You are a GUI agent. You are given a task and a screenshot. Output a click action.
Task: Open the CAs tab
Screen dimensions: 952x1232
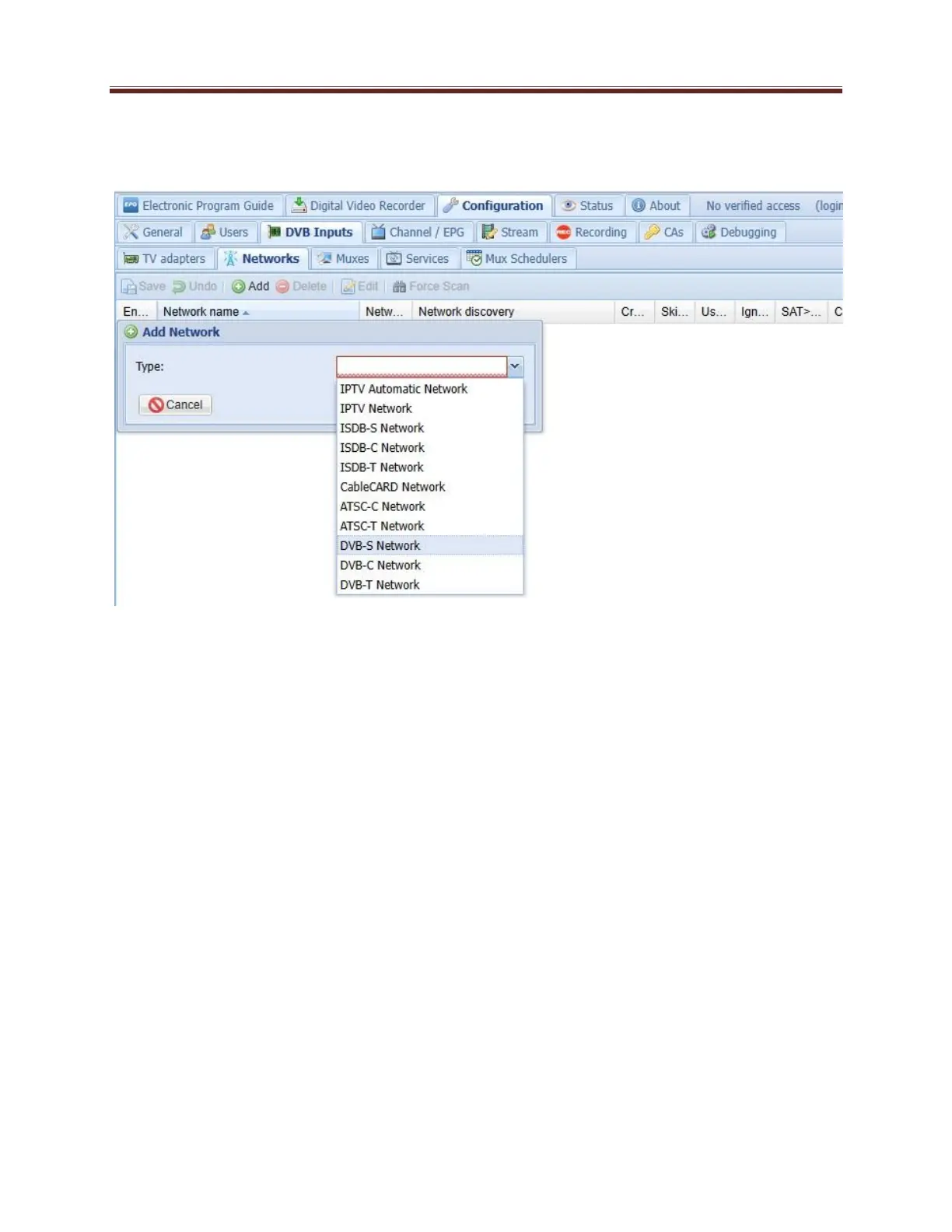(x=665, y=233)
